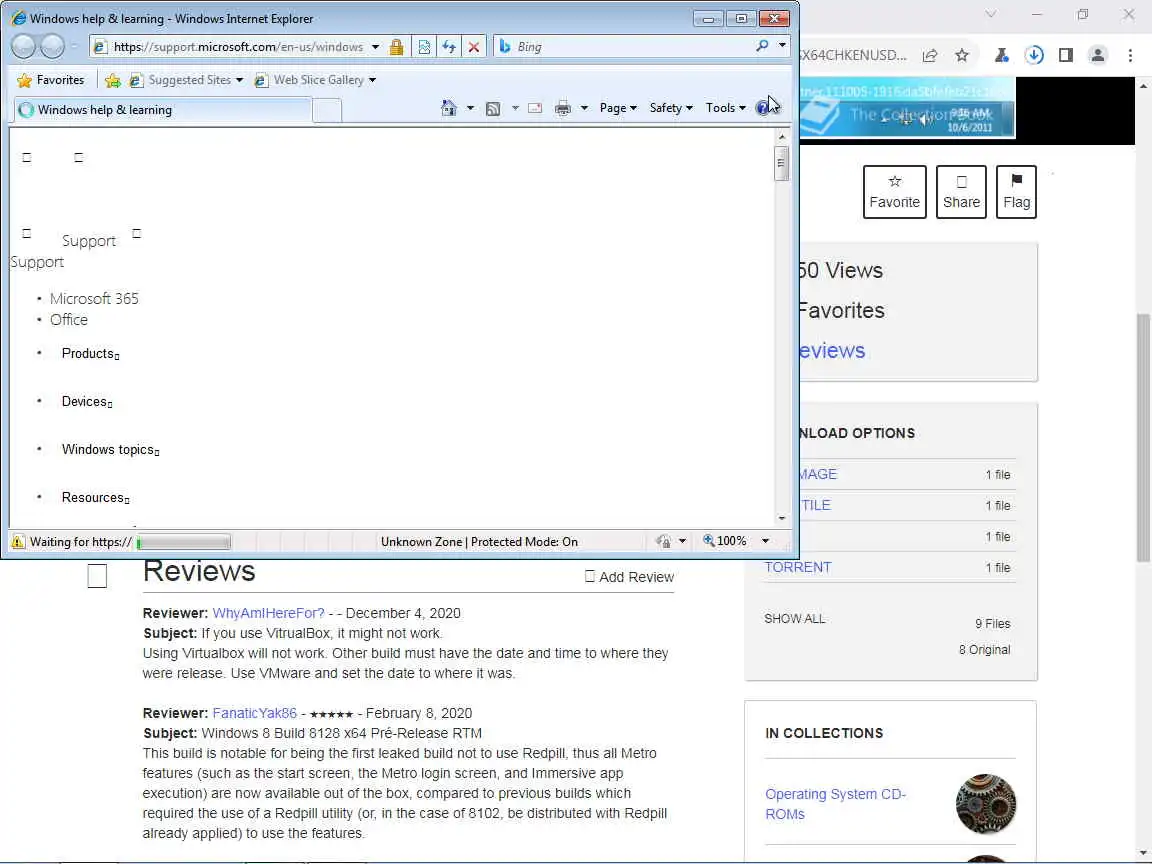
Task: Click the Chrome Labs flask icon
Action: click(x=1001, y=55)
